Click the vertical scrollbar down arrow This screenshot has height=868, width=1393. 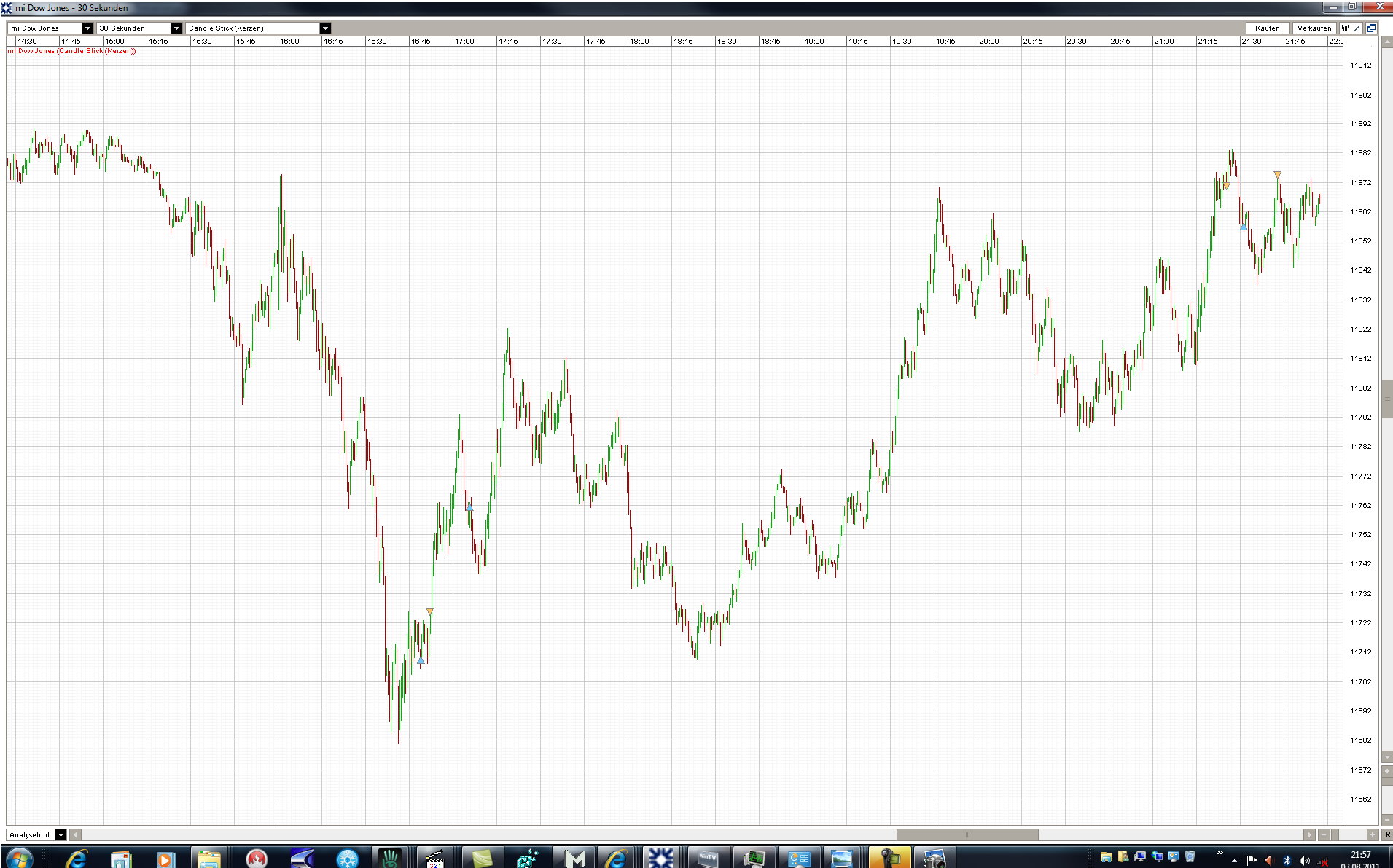tap(1386, 757)
